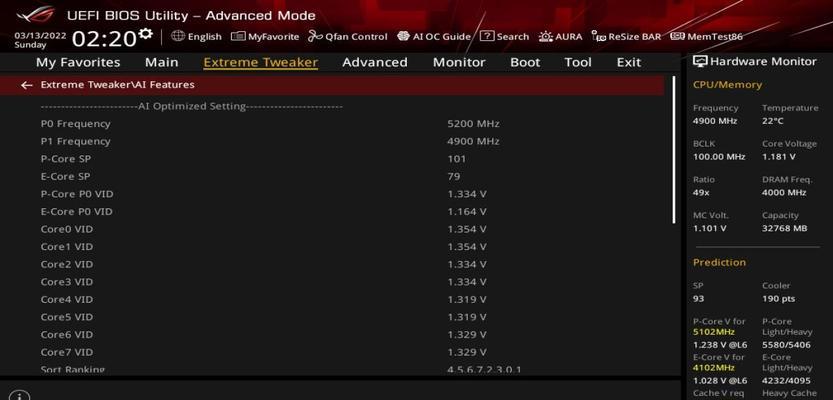This screenshot has height=400, width=833.
Task: Select the Core3 VID row
Action: (332, 282)
